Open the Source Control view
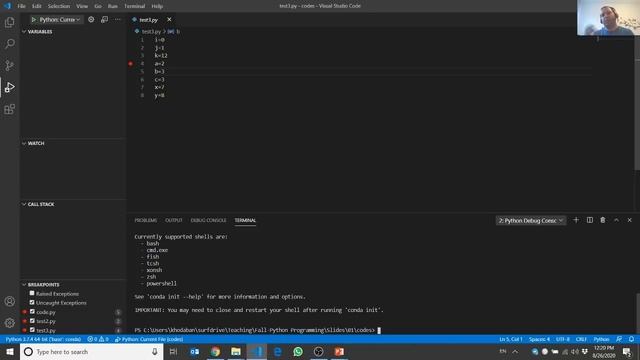The height and width of the screenshot is (360, 640). click(x=9, y=65)
